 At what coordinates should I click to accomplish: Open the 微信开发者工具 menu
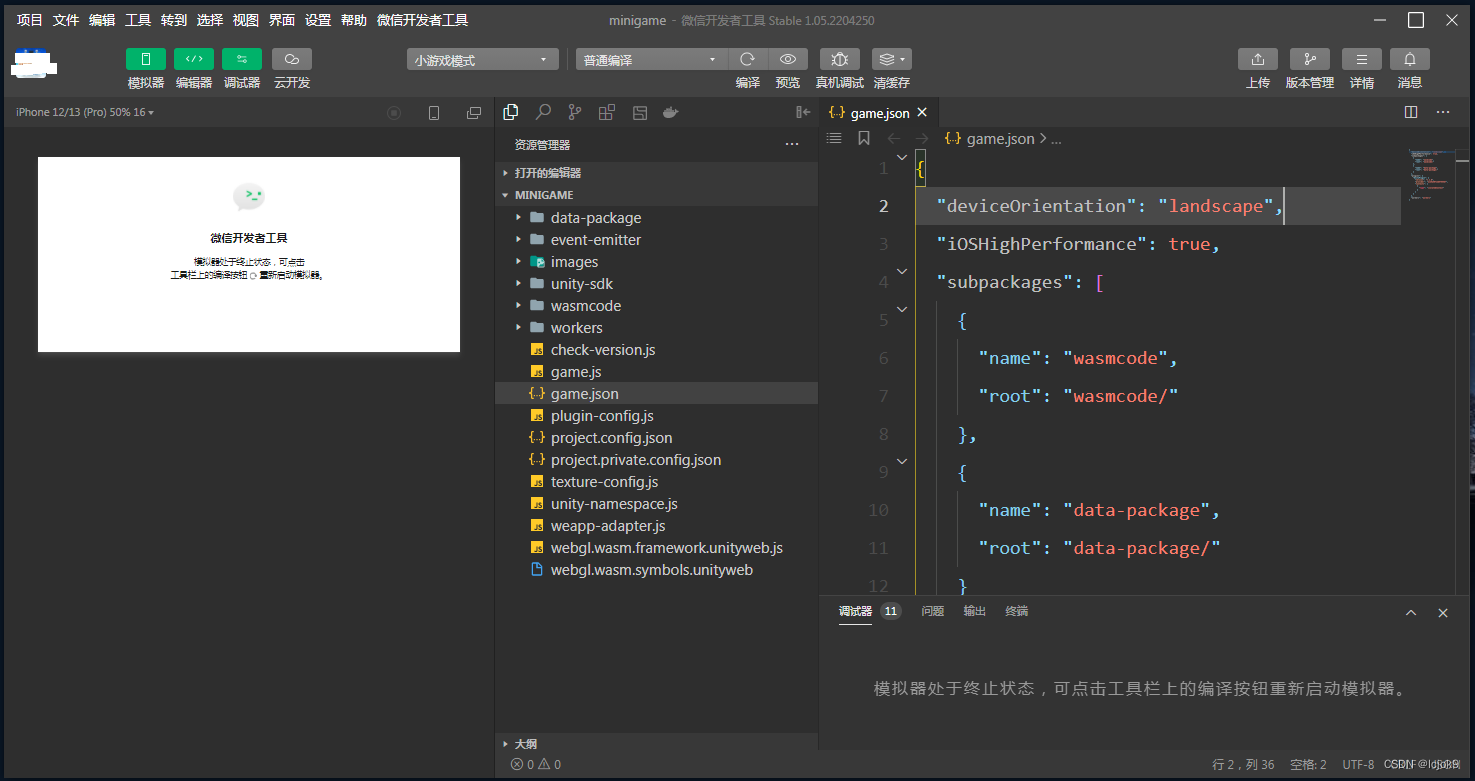pyautogui.click(x=422, y=20)
